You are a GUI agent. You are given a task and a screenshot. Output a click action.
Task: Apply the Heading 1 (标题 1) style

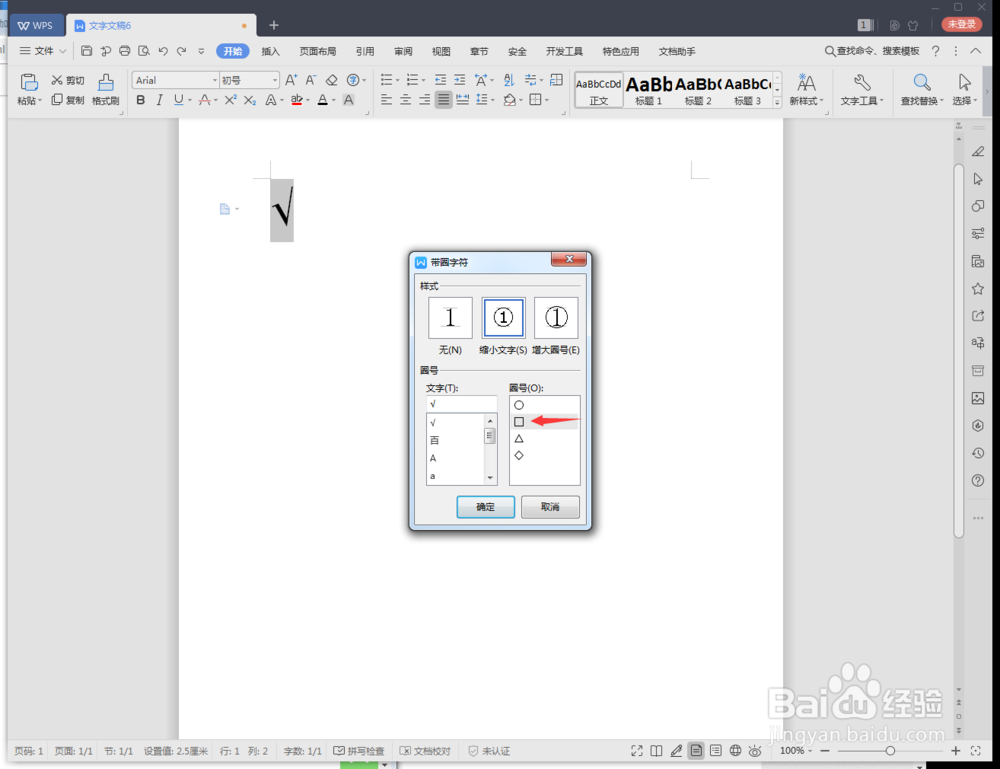(x=649, y=90)
